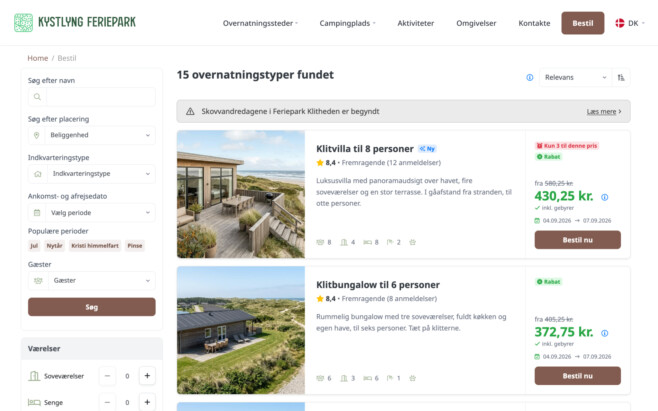Click the Soveværelser door icon in Værelser panel
This screenshot has width=658, height=411.
click(34, 376)
